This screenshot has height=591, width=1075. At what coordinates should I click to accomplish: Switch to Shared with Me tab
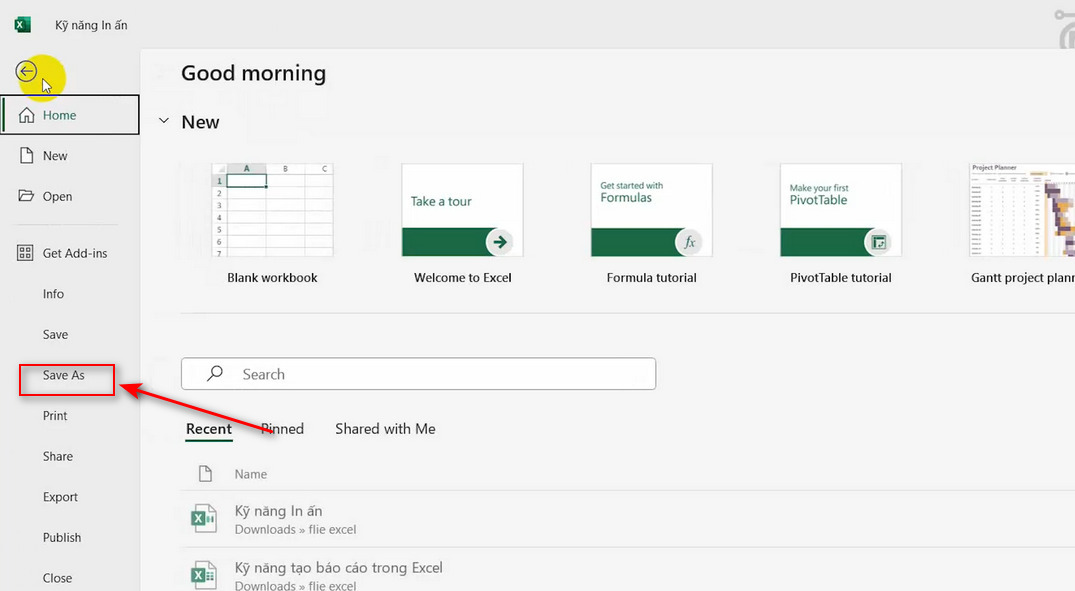[385, 429]
